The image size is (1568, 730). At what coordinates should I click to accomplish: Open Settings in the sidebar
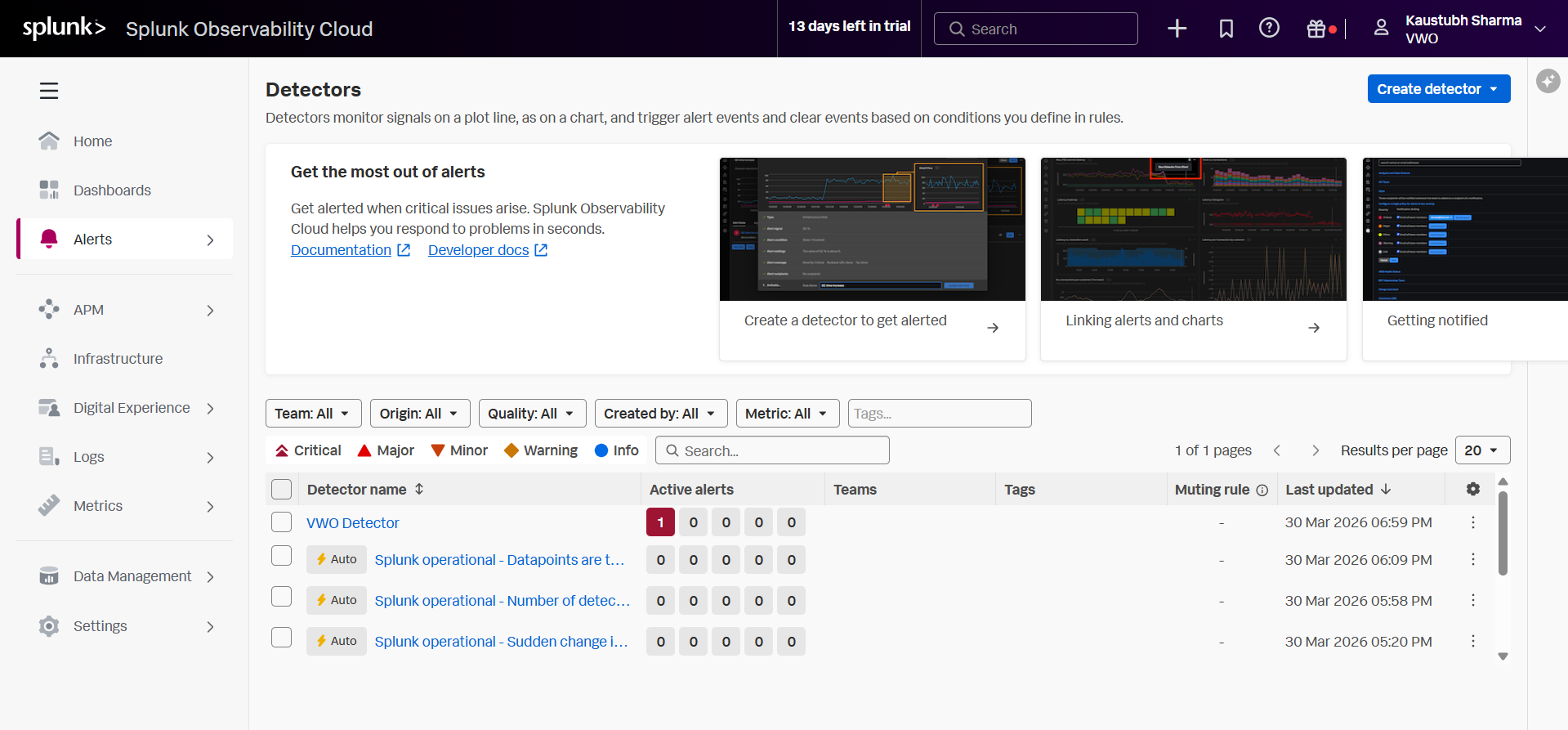[124, 626]
